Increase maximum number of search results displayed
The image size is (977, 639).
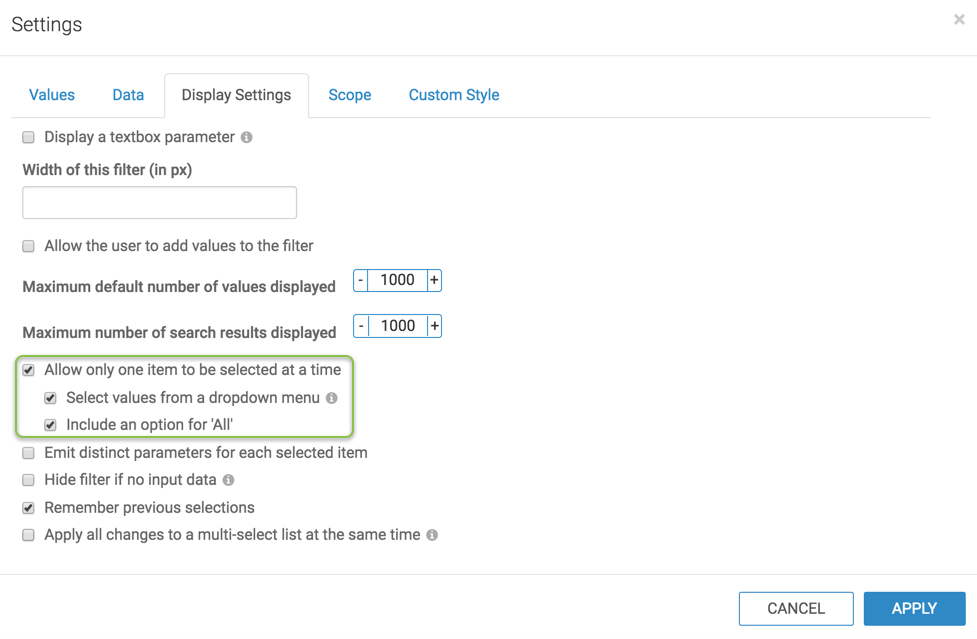(434, 326)
